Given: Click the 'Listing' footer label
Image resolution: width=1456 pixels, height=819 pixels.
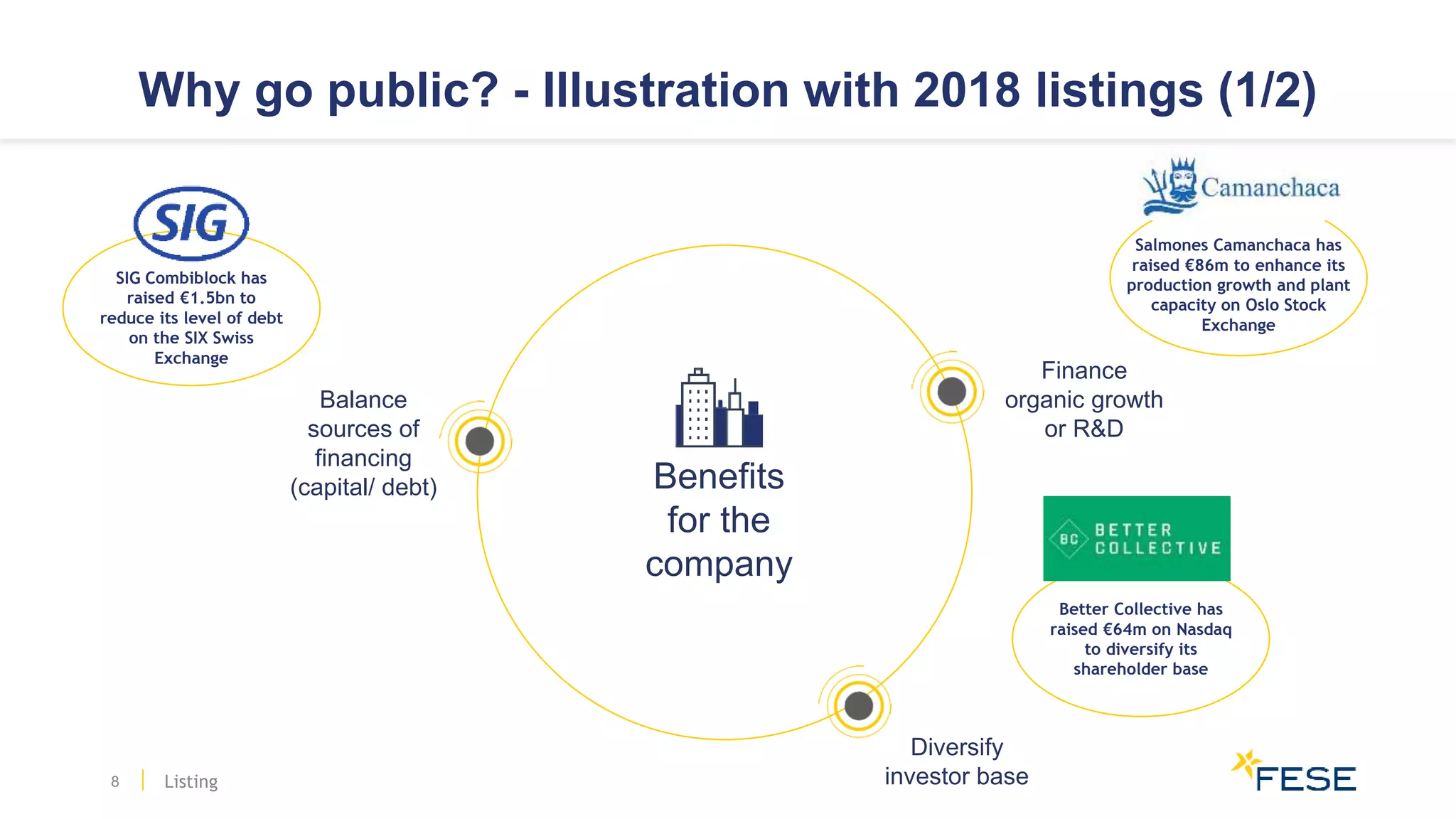Looking at the screenshot, I should (191, 781).
